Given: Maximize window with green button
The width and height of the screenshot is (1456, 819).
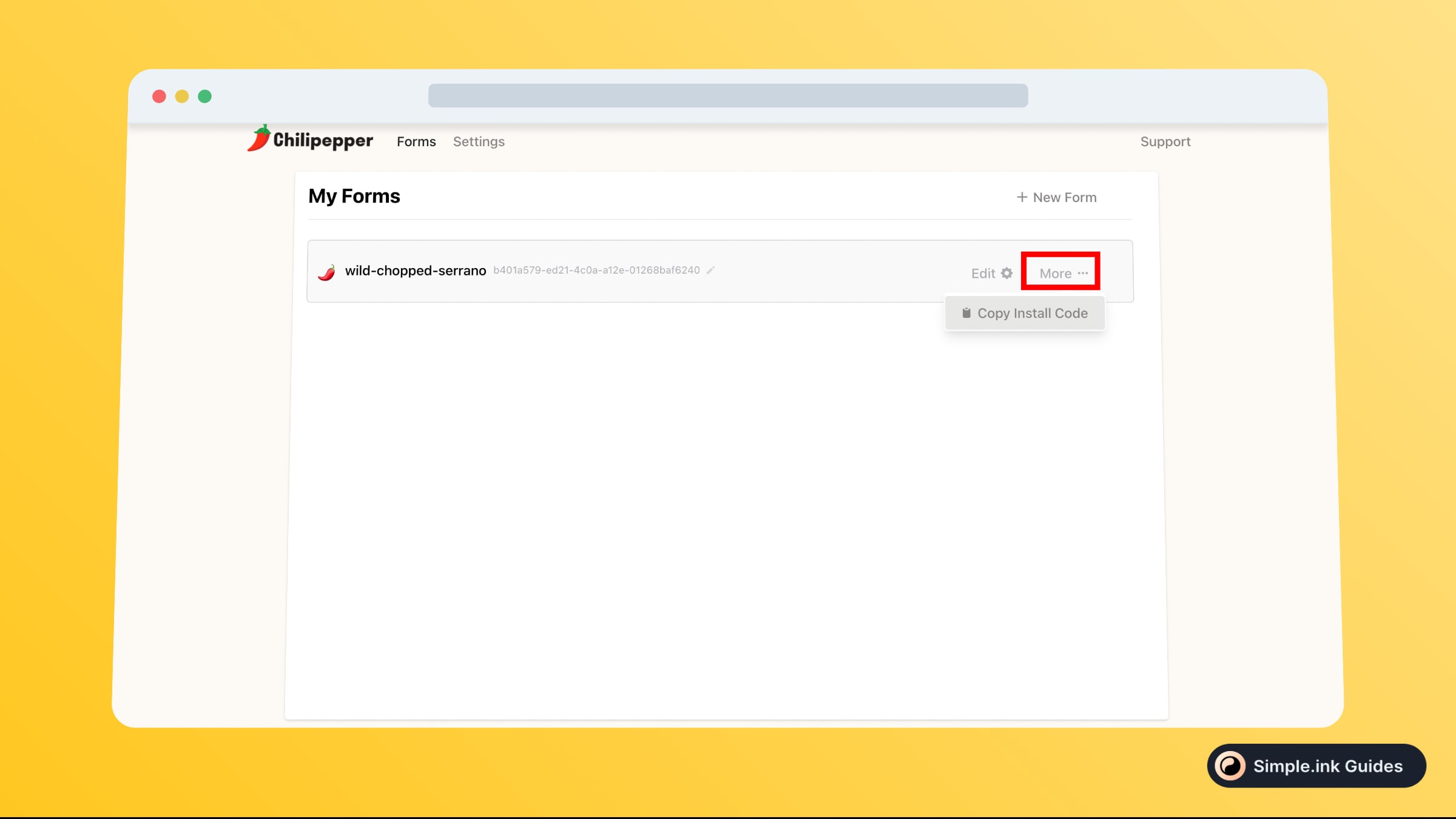Looking at the screenshot, I should point(205,96).
